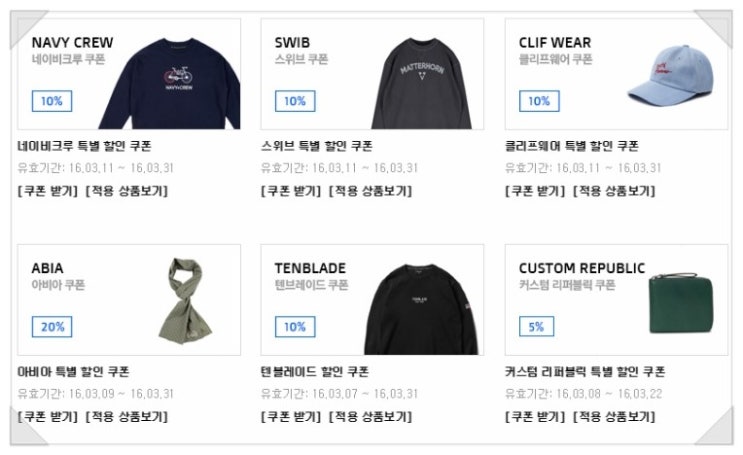The image size is (743, 455).
Task: Click 쿠폰 받기 under the Tenblade coupon
Action: coord(291,417)
